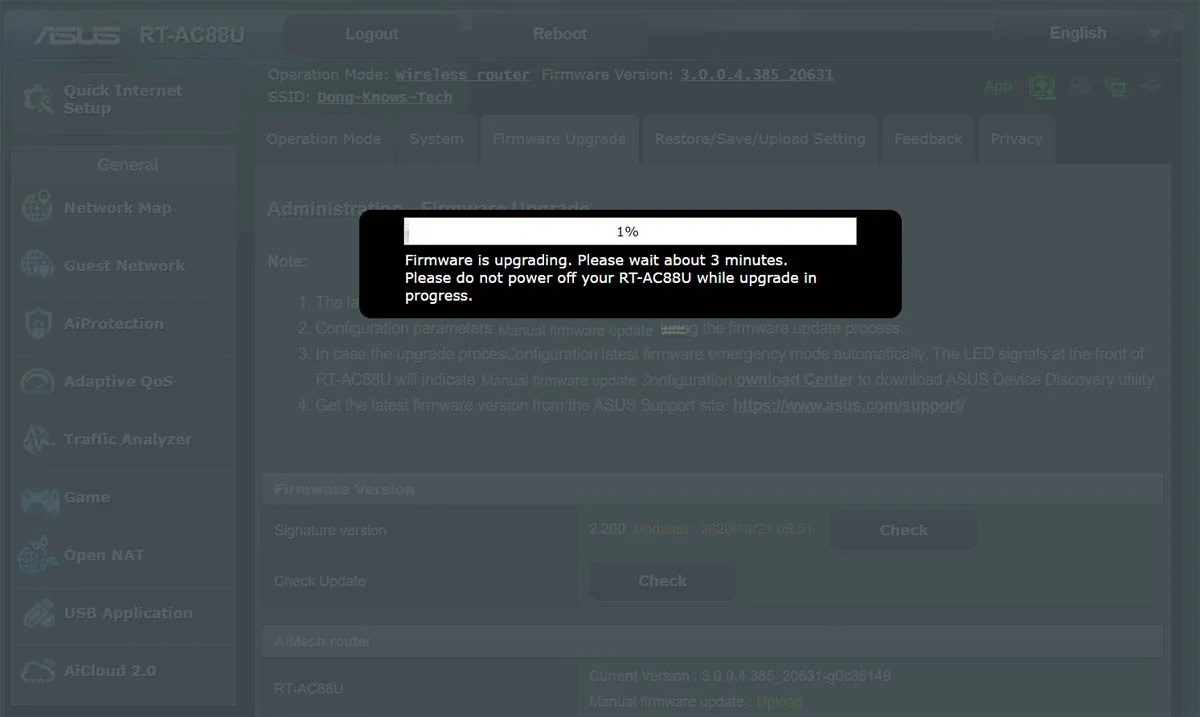
Task: Open Restore/Save/Upload Setting tab
Action: pyautogui.click(x=760, y=139)
